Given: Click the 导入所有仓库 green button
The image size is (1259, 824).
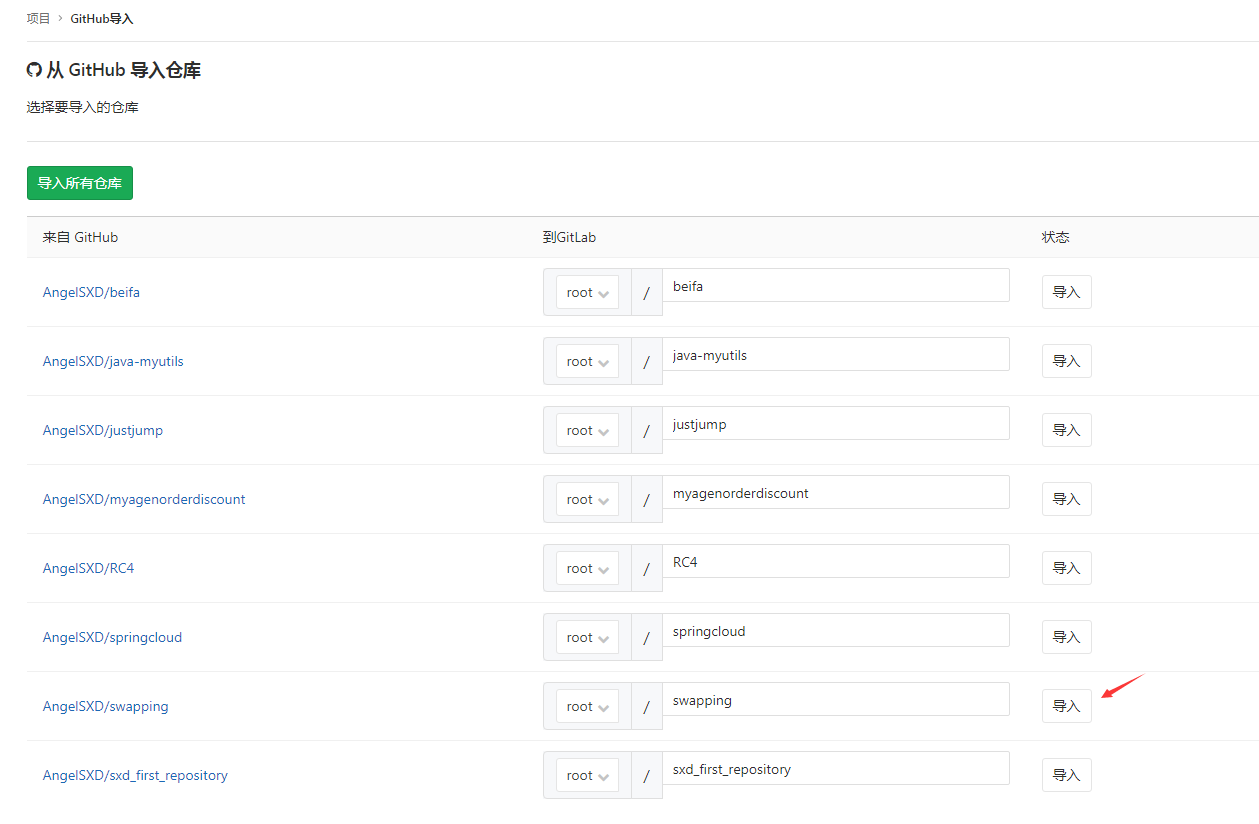Looking at the screenshot, I should click(80, 183).
